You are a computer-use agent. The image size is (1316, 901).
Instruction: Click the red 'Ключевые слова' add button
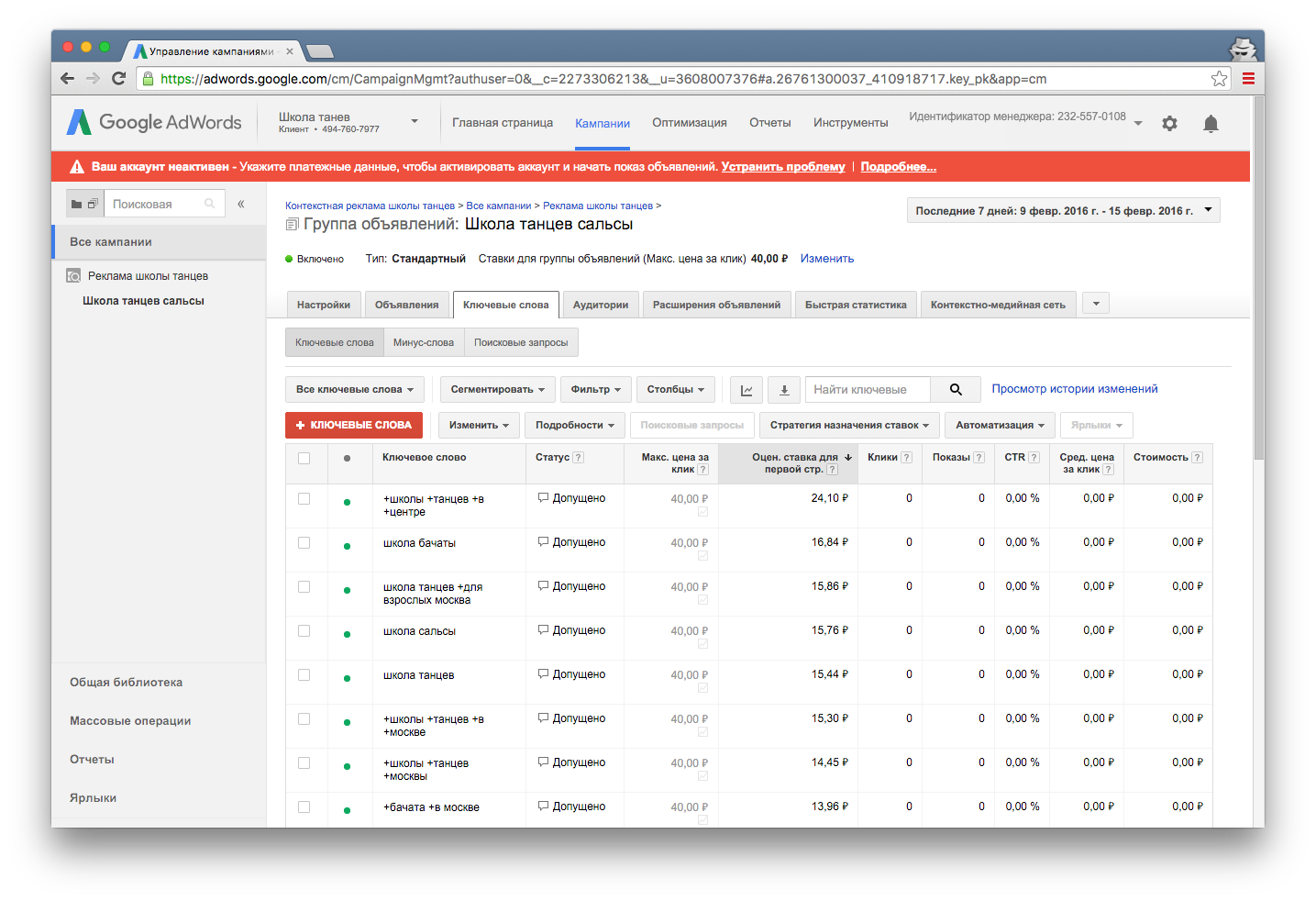354,425
